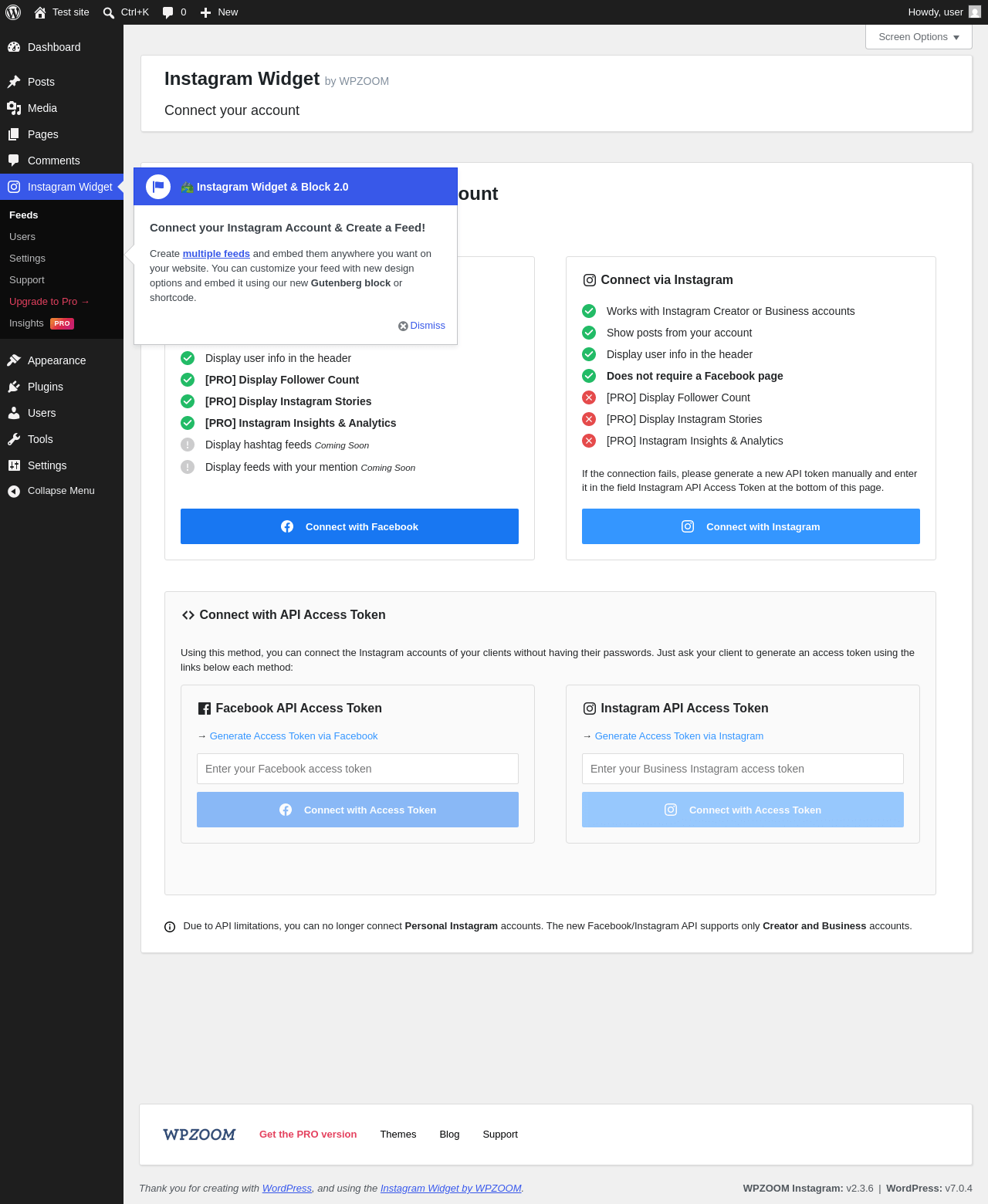Screen dimensions: 988x1204
Task: Click the Users person icon
Action: [x=14, y=413]
